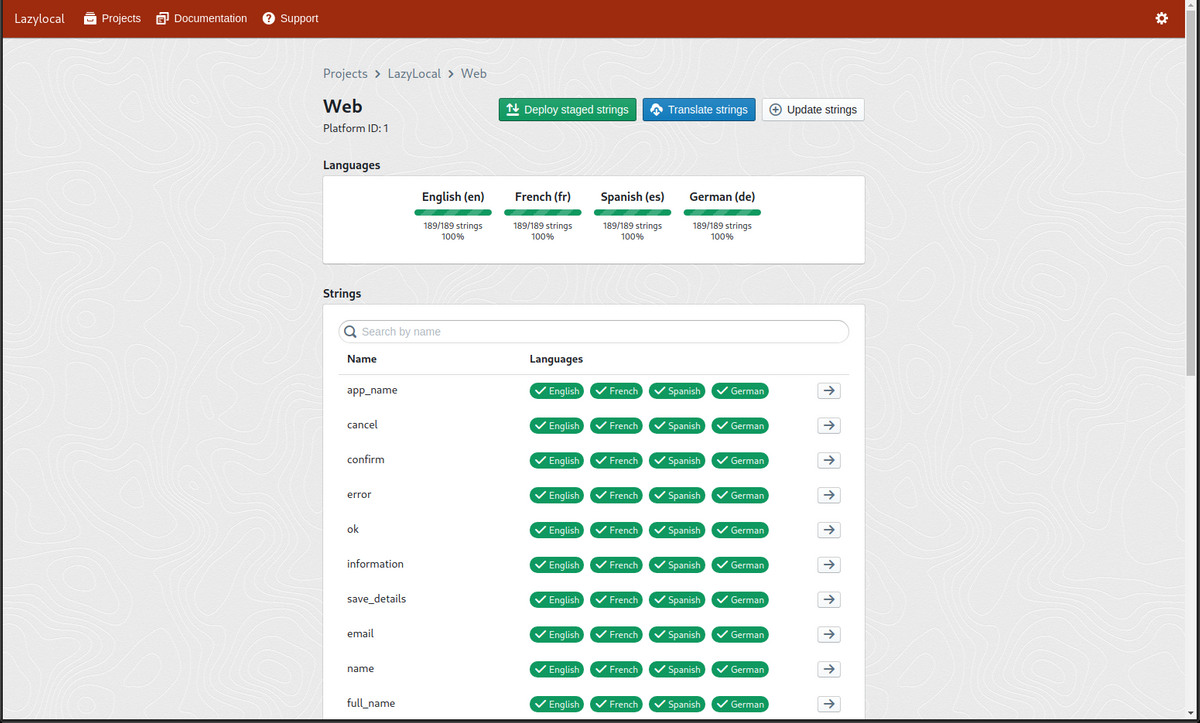
Task: Focus the Search by name field
Action: point(600,332)
